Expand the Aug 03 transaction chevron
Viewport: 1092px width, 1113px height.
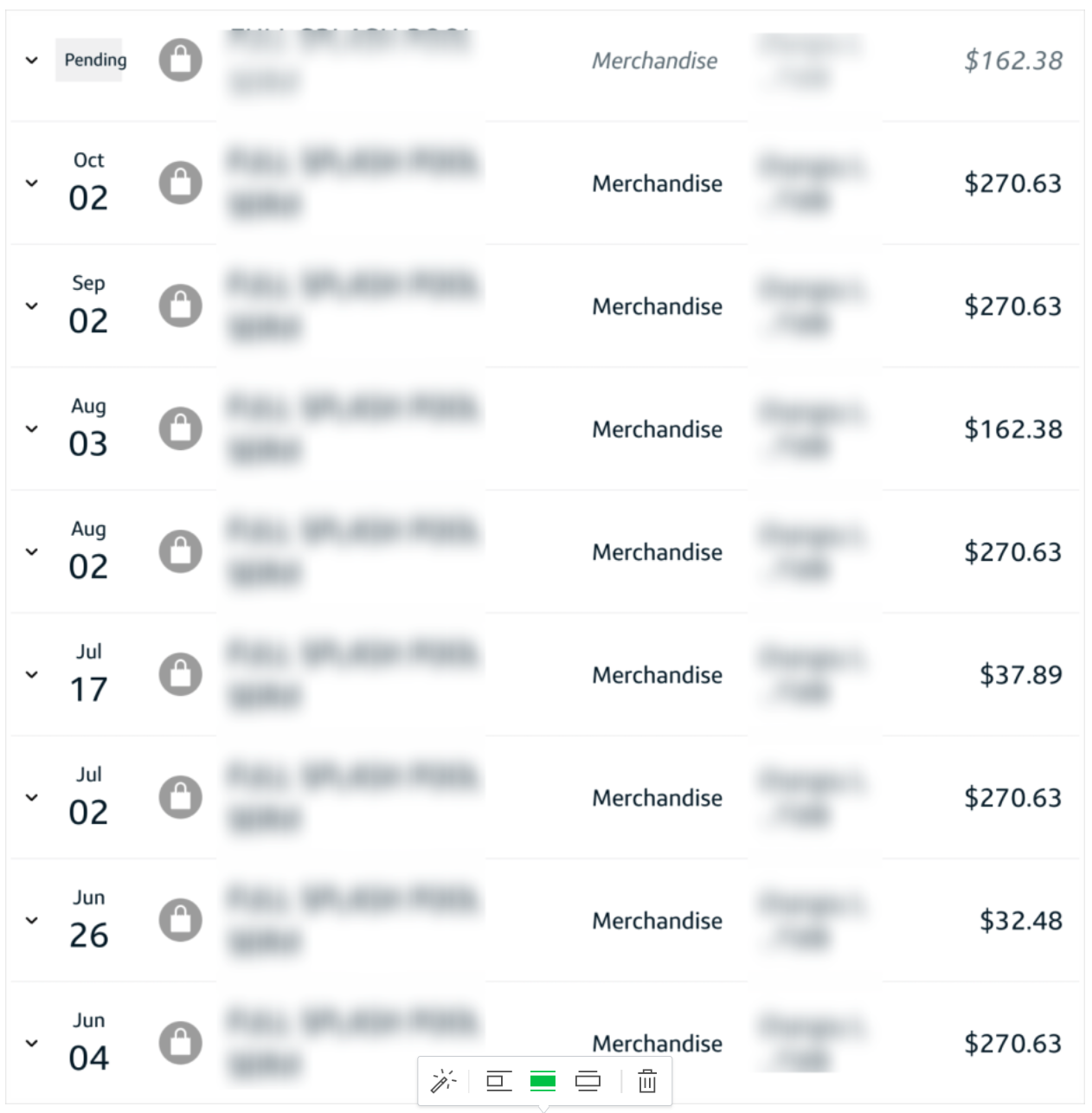[32, 429]
